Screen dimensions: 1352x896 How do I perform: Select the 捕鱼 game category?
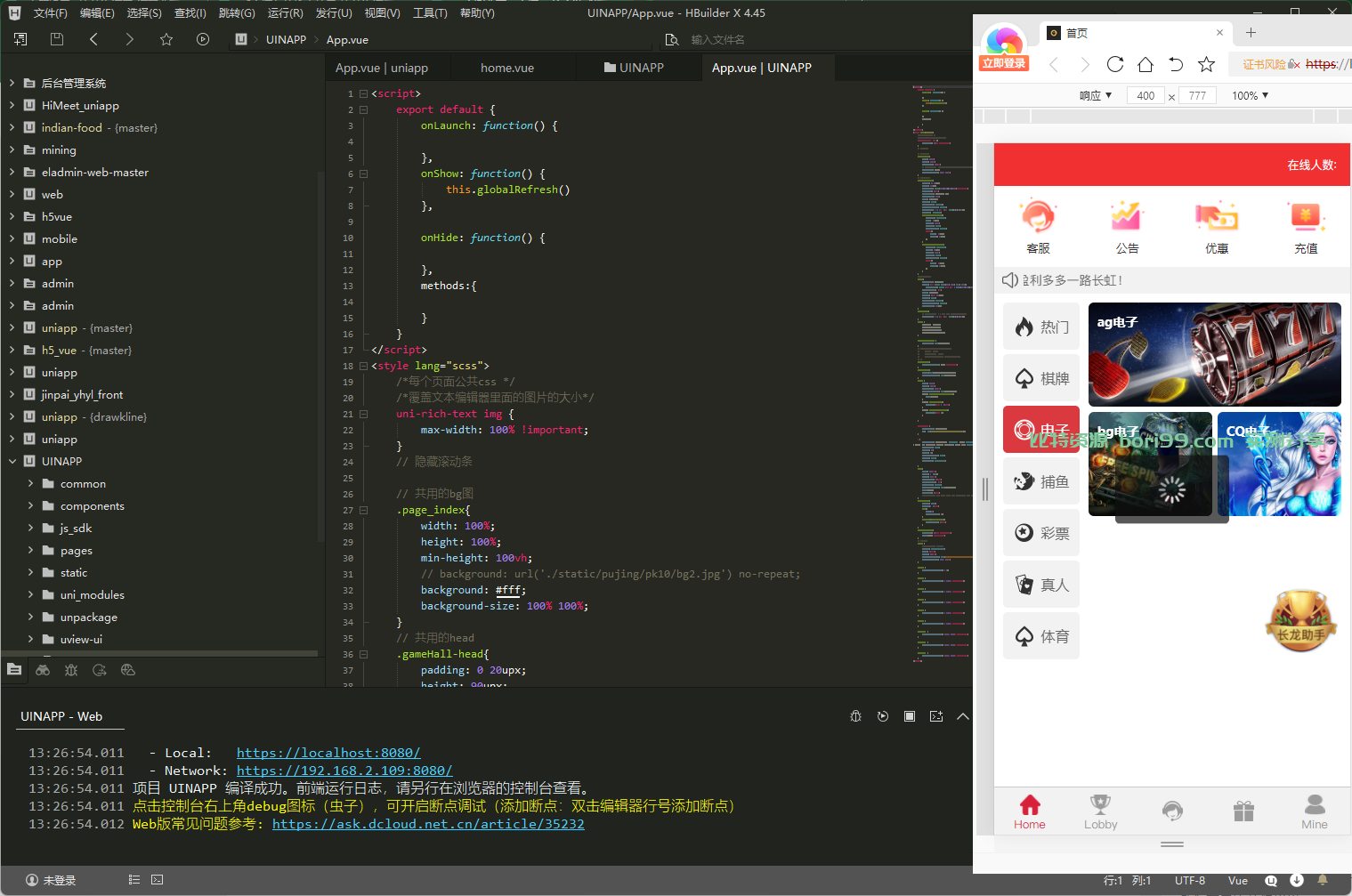pos(1041,481)
